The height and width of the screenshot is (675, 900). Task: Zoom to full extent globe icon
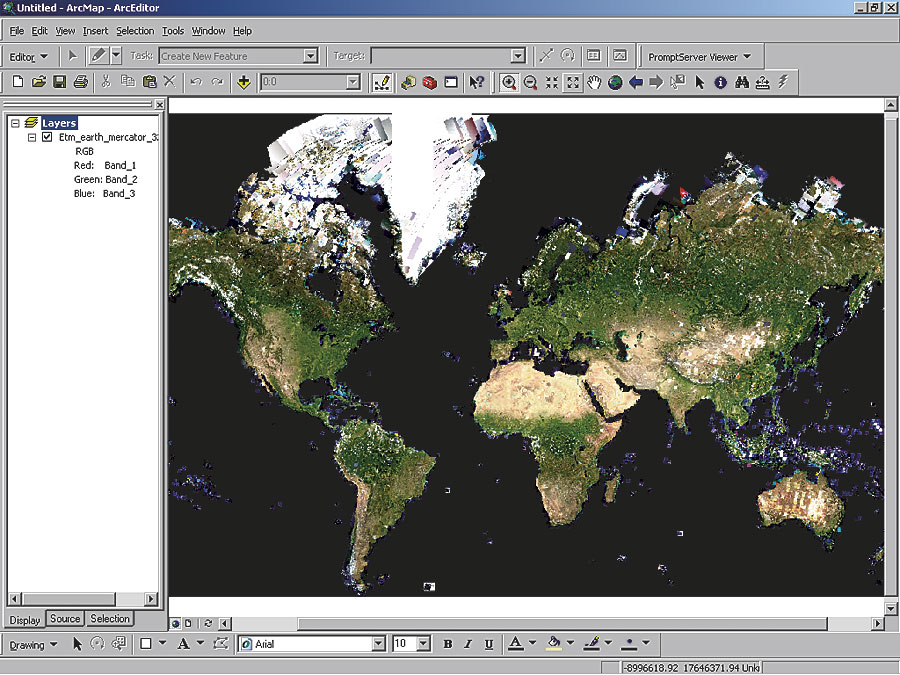(x=615, y=82)
